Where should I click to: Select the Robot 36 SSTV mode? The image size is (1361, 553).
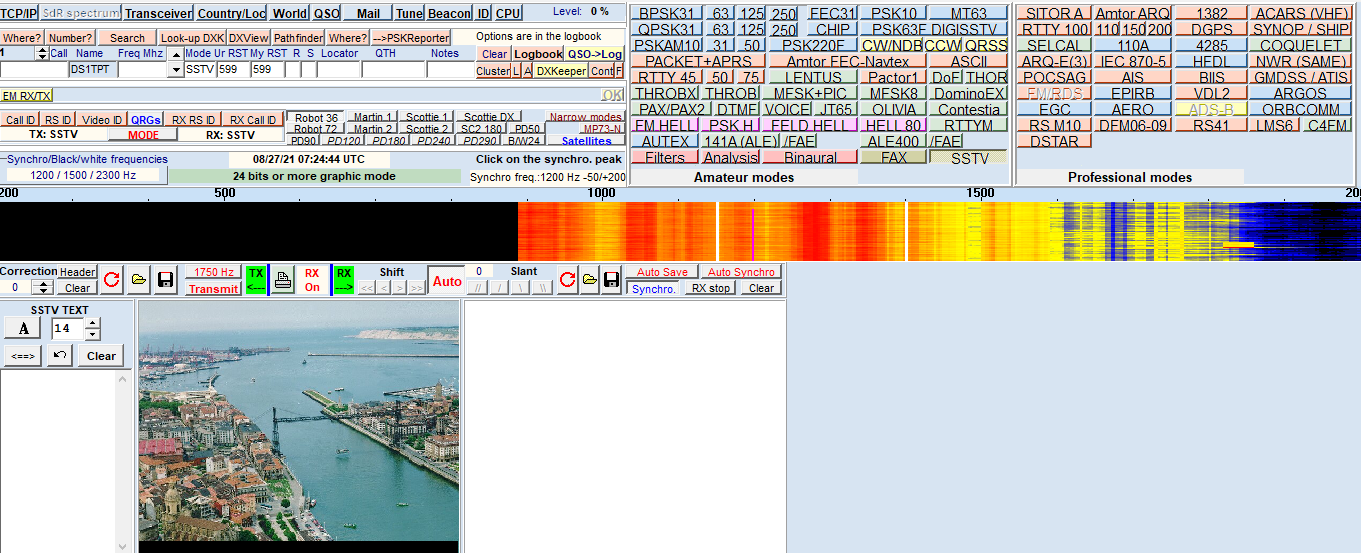pos(316,118)
